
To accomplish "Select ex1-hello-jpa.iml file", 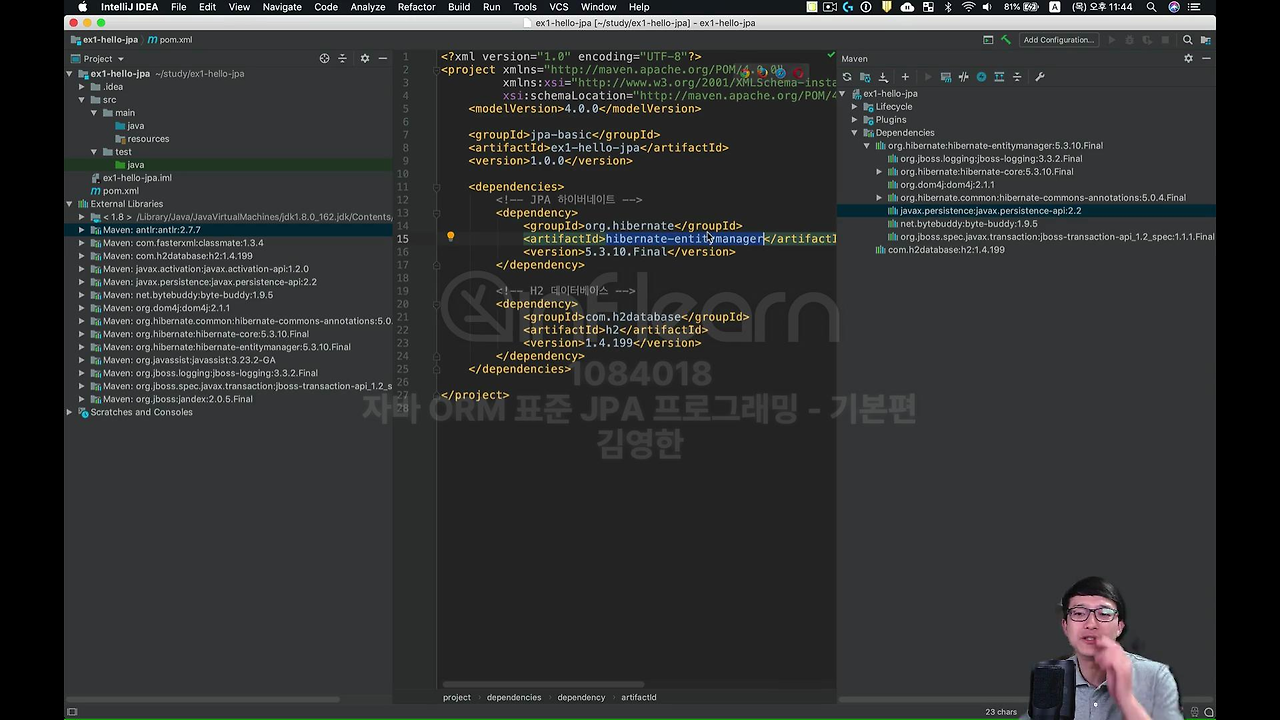I will 137,178.
